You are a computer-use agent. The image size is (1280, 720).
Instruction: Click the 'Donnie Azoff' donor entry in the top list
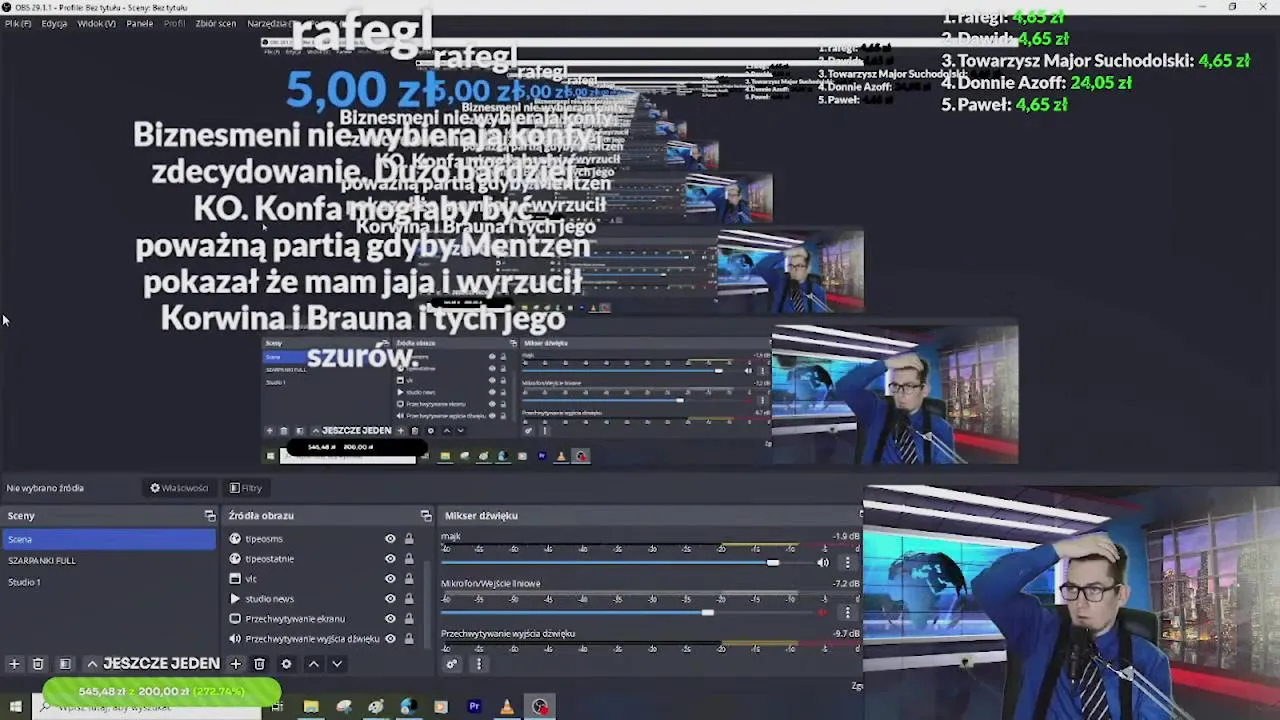[x=1036, y=83]
